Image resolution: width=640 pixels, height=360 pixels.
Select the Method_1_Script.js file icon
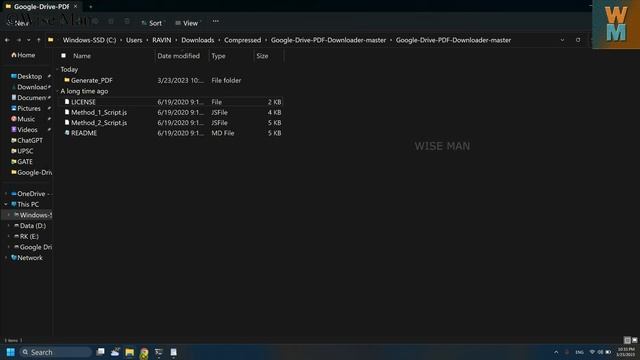(x=67, y=112)
